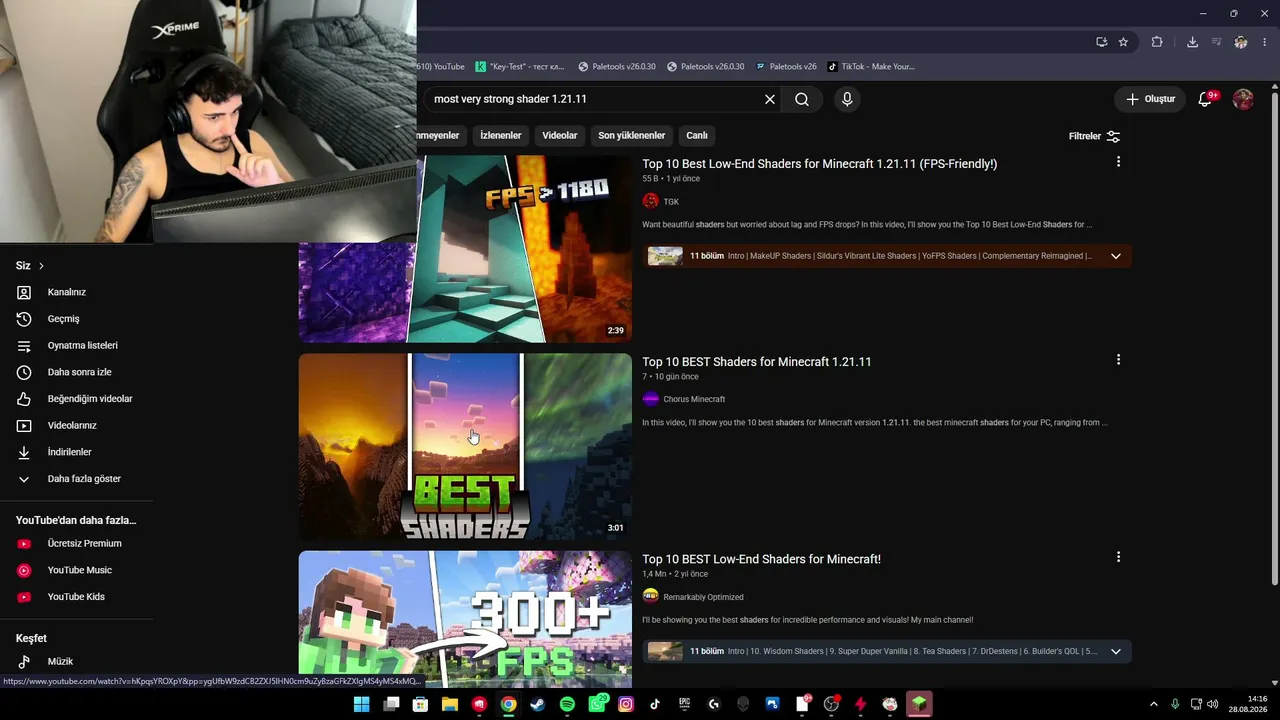Viewport: 1280px width, 720px height.
Task: Open the Key-Test bookmark
Action: (520, 67)
